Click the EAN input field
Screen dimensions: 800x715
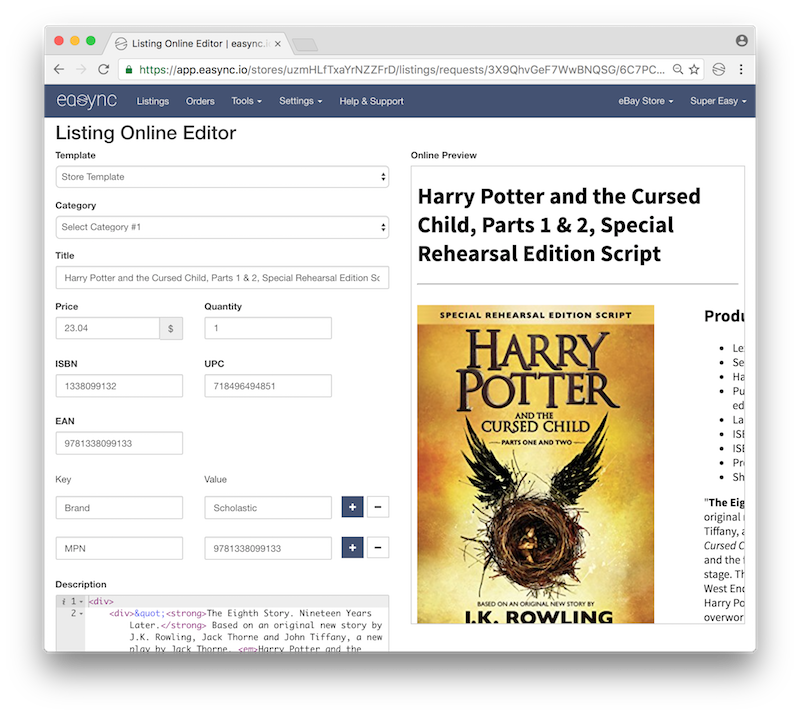[119, 443]
